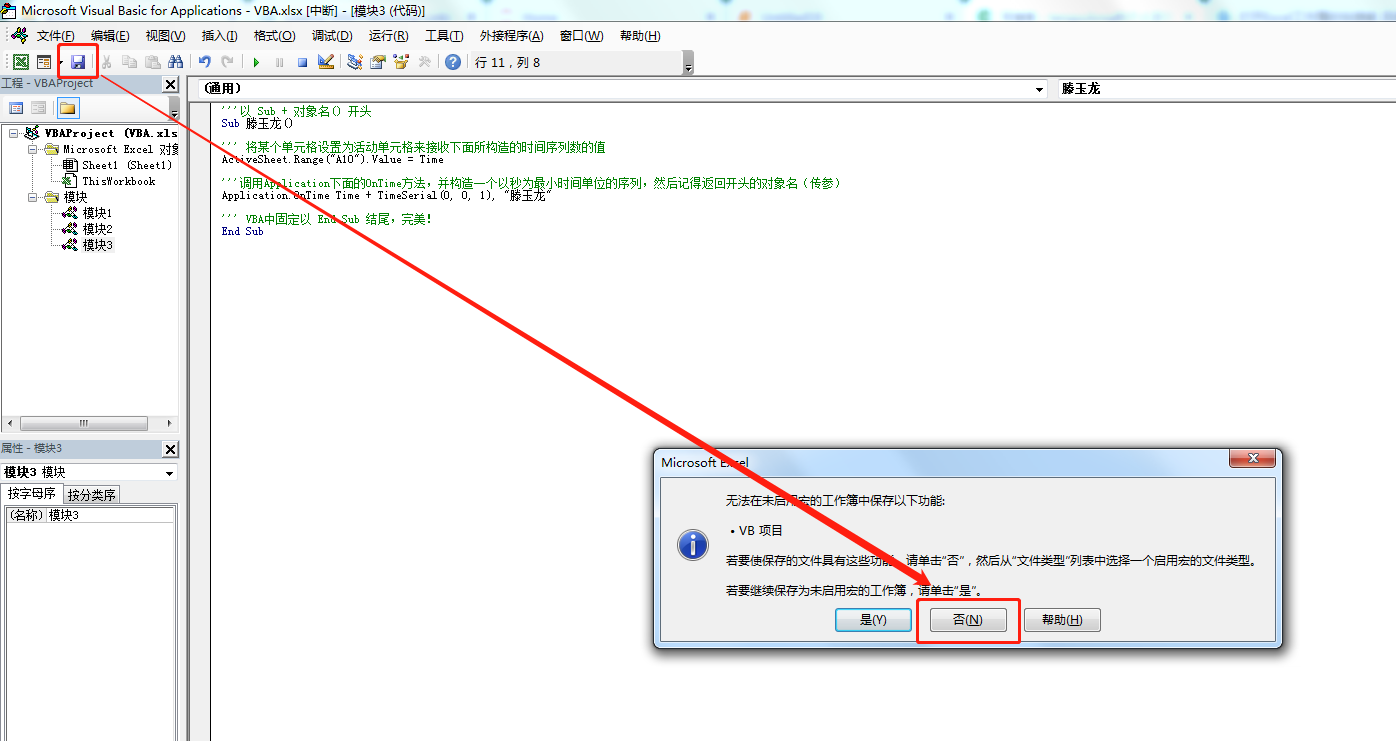Image resolution: width=1396 pixels, height=741 pixels.
Task: Click the Paste clipboard toolbar icon
Action: point(152,62)
